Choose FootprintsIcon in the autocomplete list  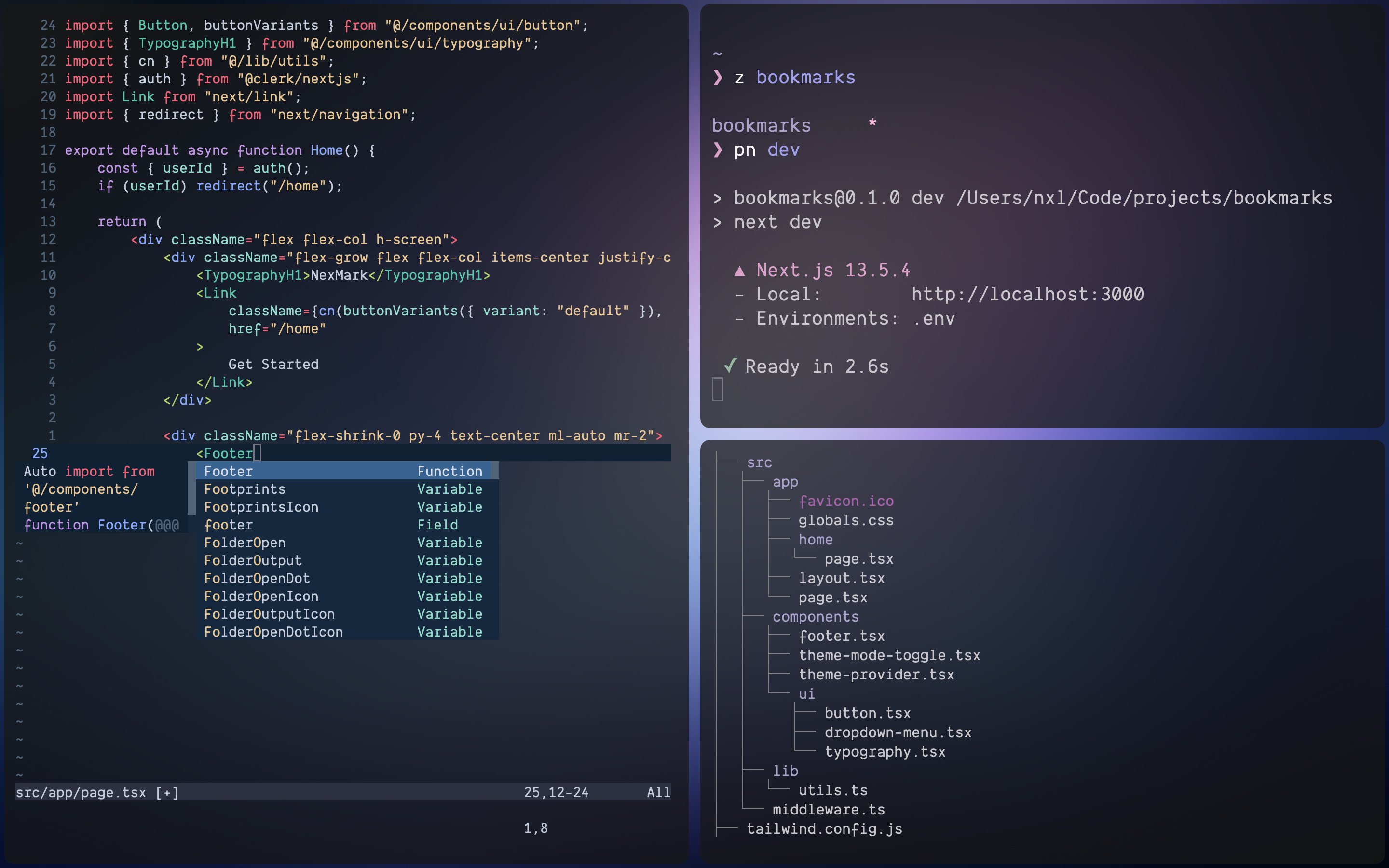tap(261, 507)
